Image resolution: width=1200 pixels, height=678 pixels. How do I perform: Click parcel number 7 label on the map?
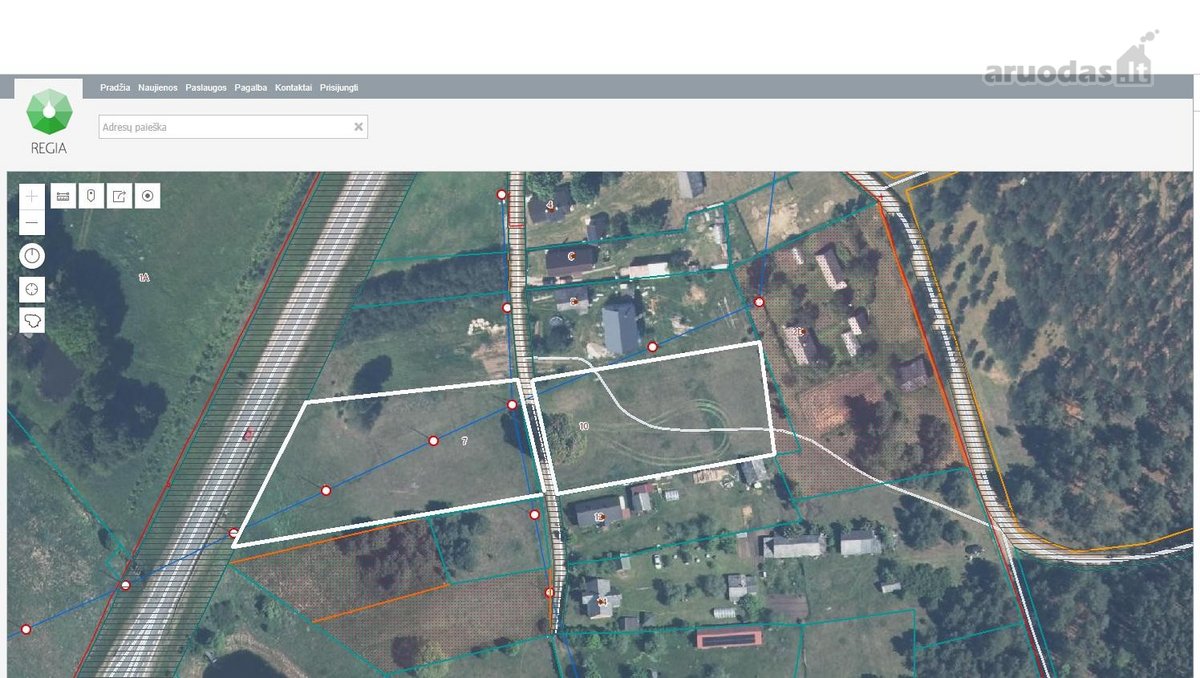tap(465, 440)
